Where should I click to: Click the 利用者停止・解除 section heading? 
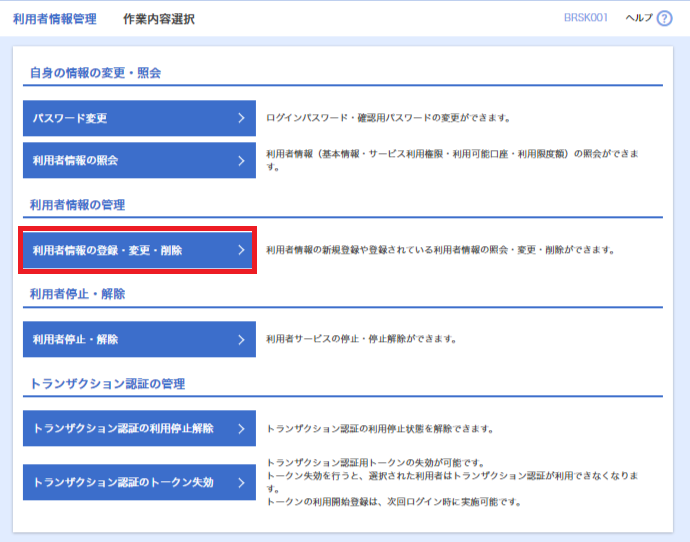pyautogui.click(x=77, y=294)
